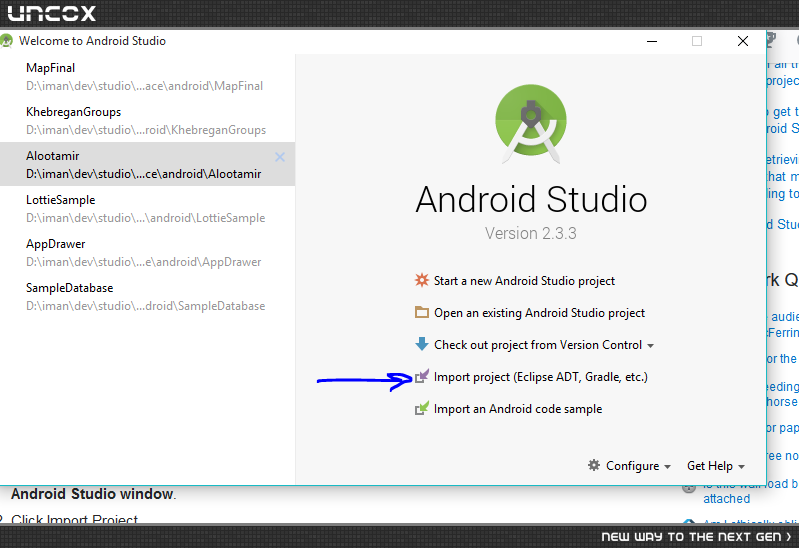Click the folder icon for opening existing project
Image resolution: width=799 pixels, height=548 pixels.
421,312
